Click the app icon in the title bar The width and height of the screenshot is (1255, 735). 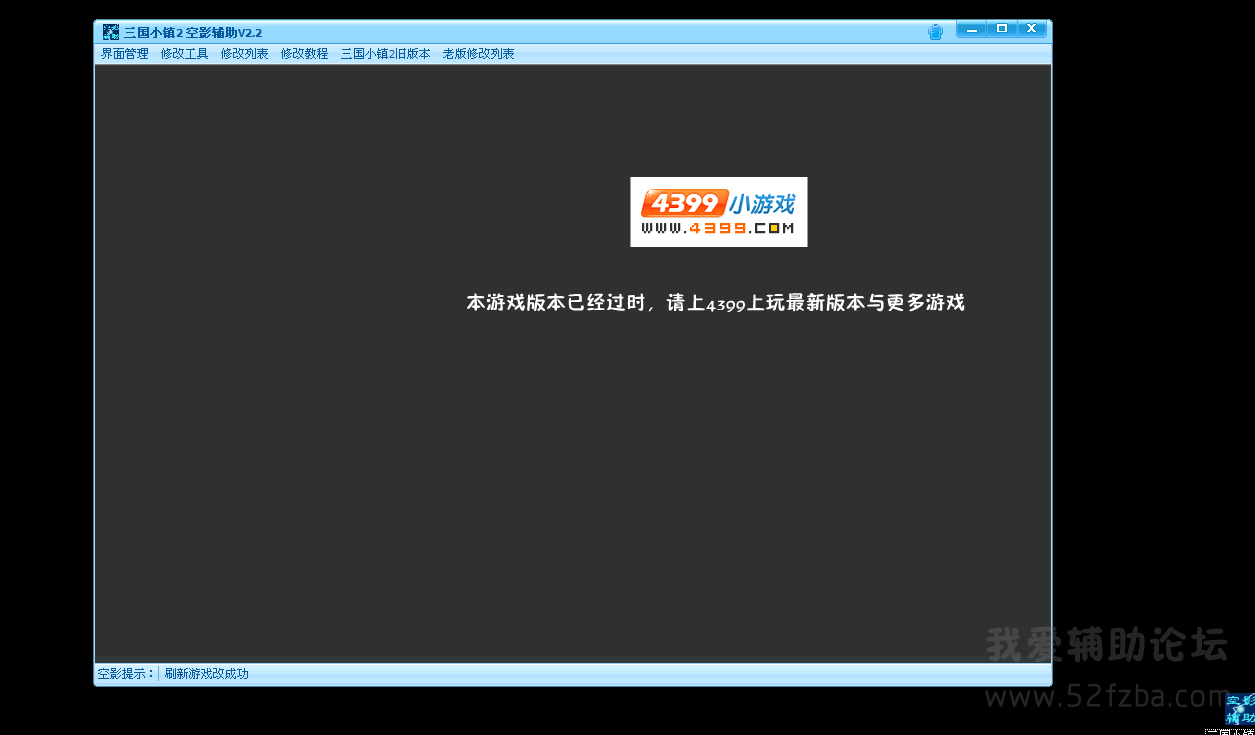pos(110,32)
